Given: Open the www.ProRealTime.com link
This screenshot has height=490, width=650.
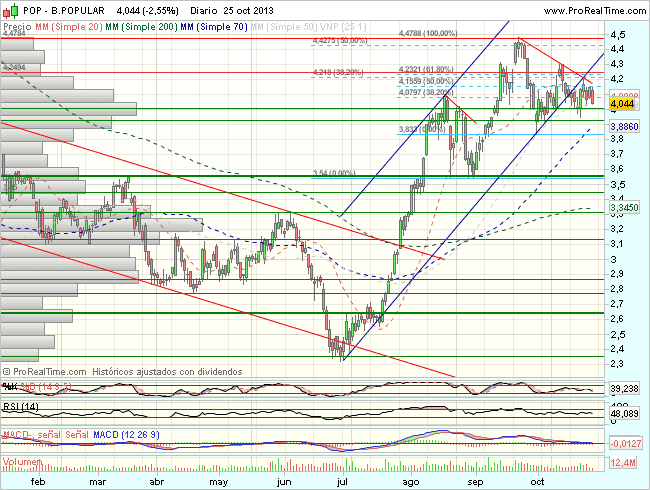Looking at the screenshot, I should [595, 10].
